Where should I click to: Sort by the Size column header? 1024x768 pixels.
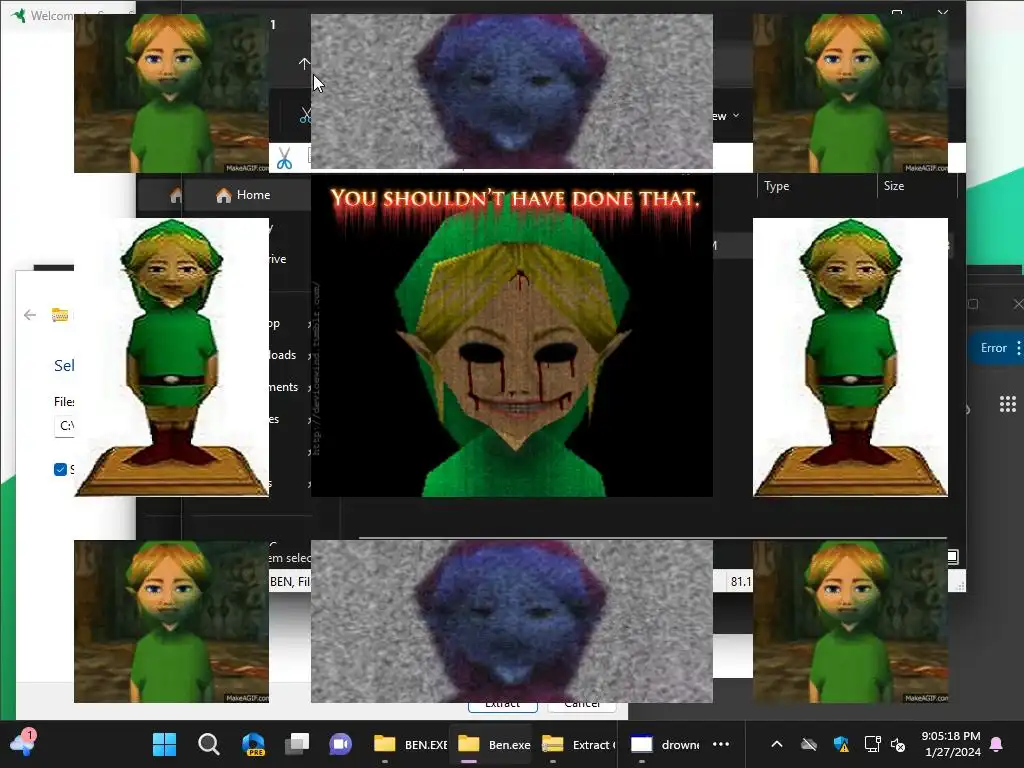click(894, 186)
